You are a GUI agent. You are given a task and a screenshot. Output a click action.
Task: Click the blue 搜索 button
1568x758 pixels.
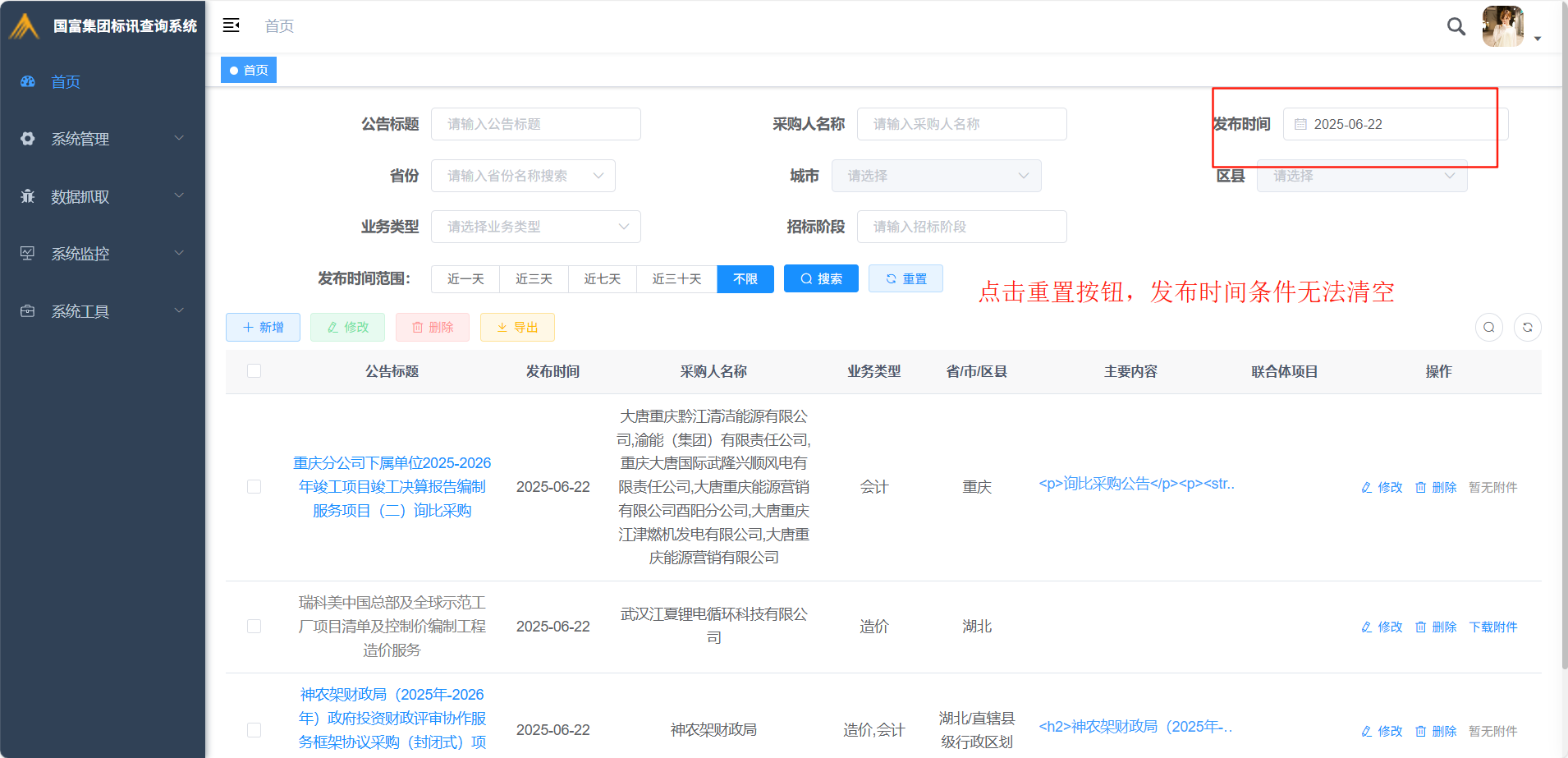click(x=821, y=279)
